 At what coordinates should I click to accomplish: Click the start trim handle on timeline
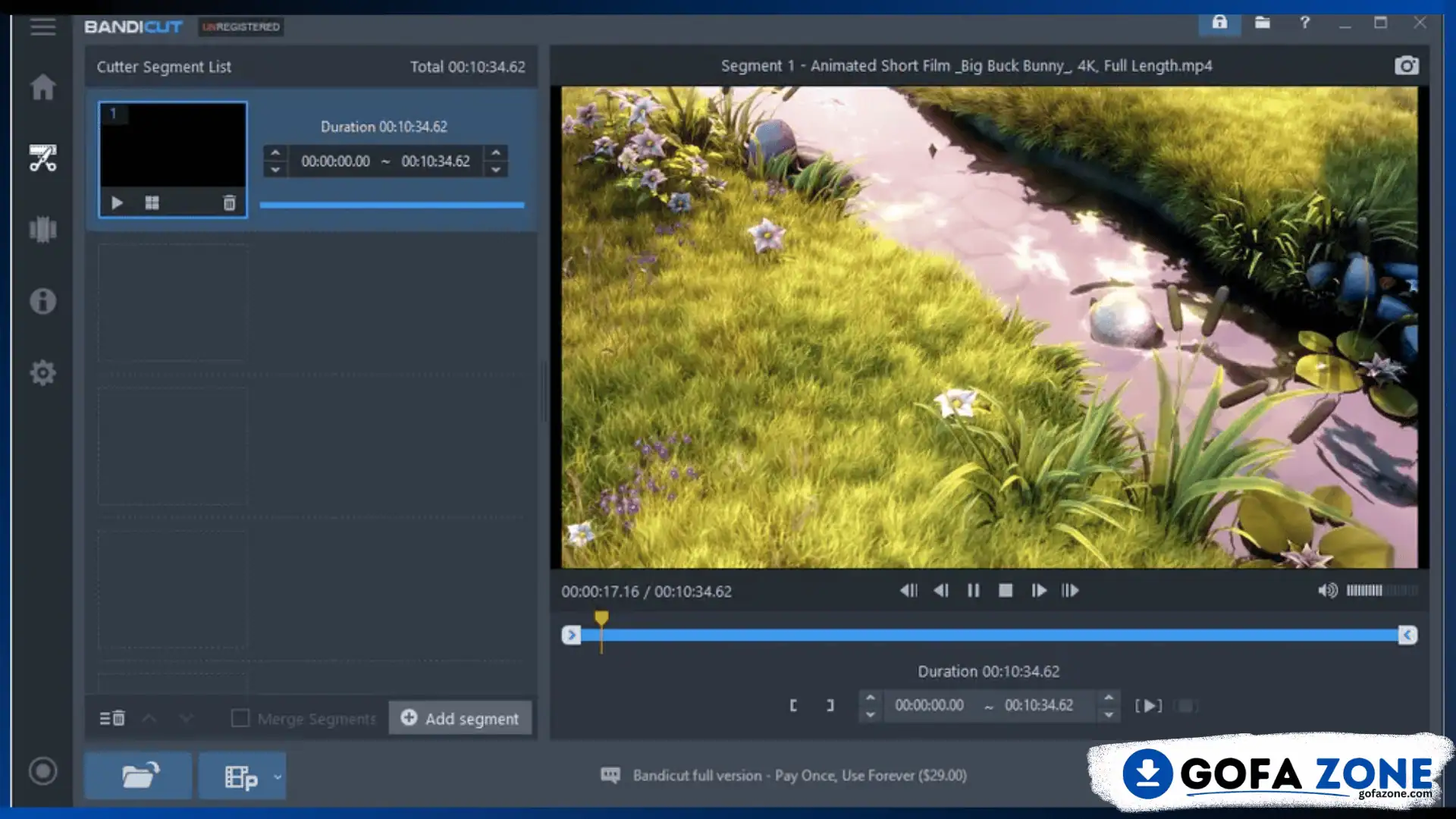point(571,635)
